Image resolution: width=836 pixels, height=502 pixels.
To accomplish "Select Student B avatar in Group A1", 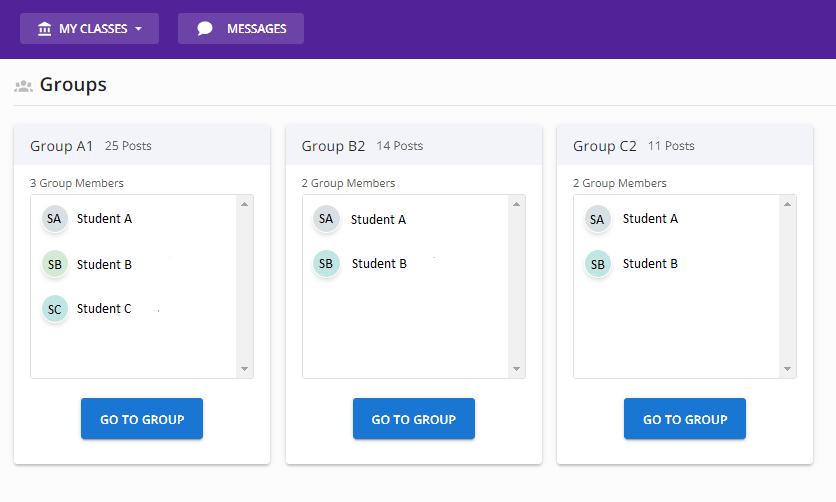I will (x=54, y=264).
